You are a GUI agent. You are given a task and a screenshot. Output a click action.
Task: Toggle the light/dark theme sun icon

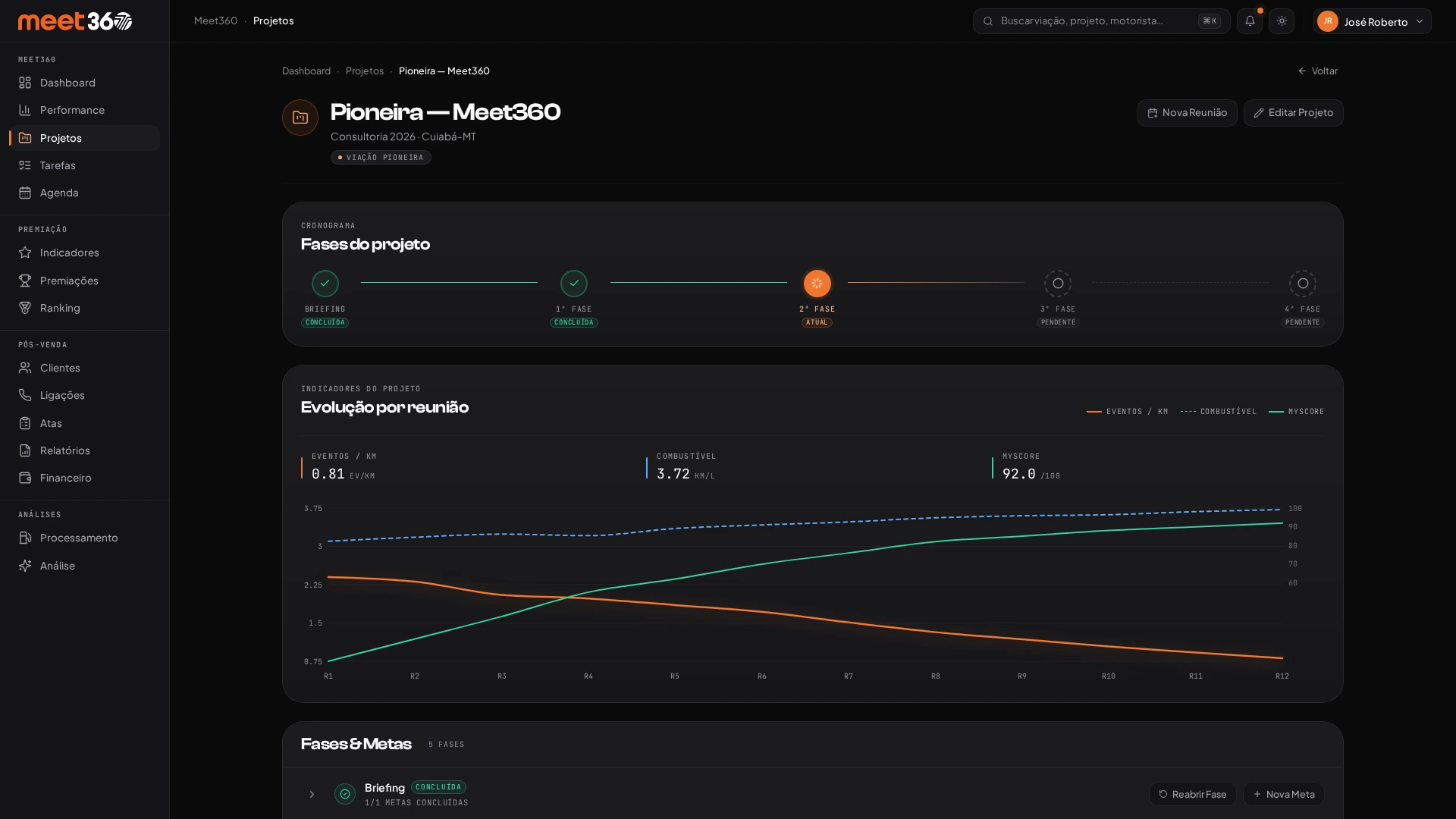pyautogui.click(x=1282, y=21)
